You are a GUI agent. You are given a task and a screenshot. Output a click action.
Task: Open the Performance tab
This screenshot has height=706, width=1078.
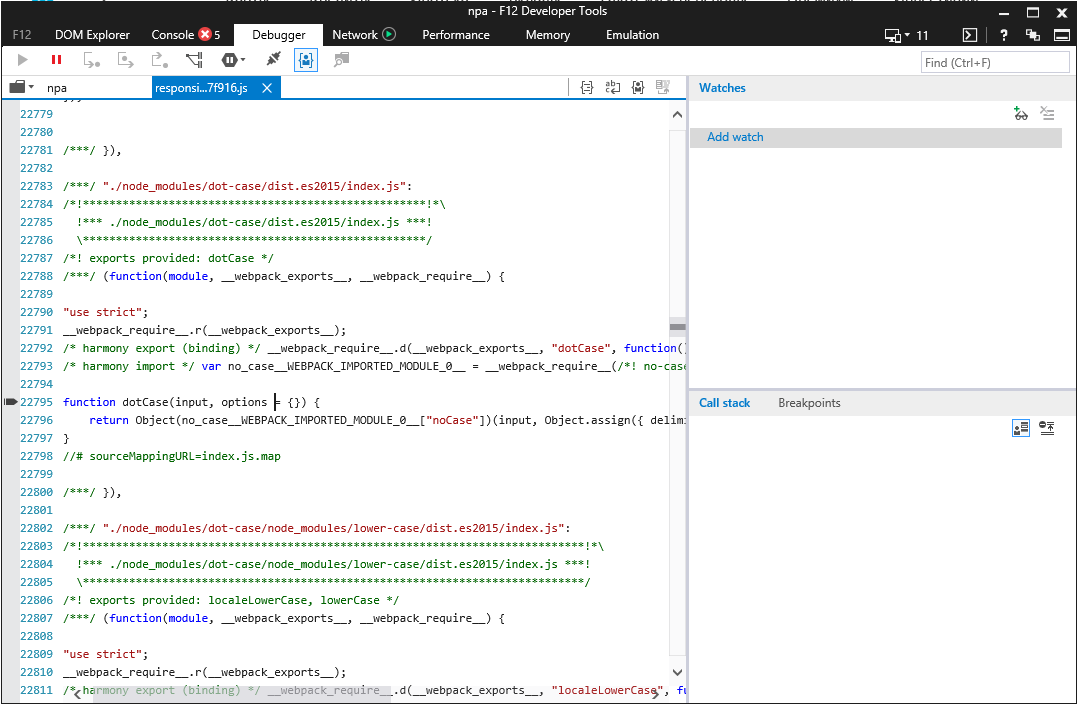[x=456, y=34]
